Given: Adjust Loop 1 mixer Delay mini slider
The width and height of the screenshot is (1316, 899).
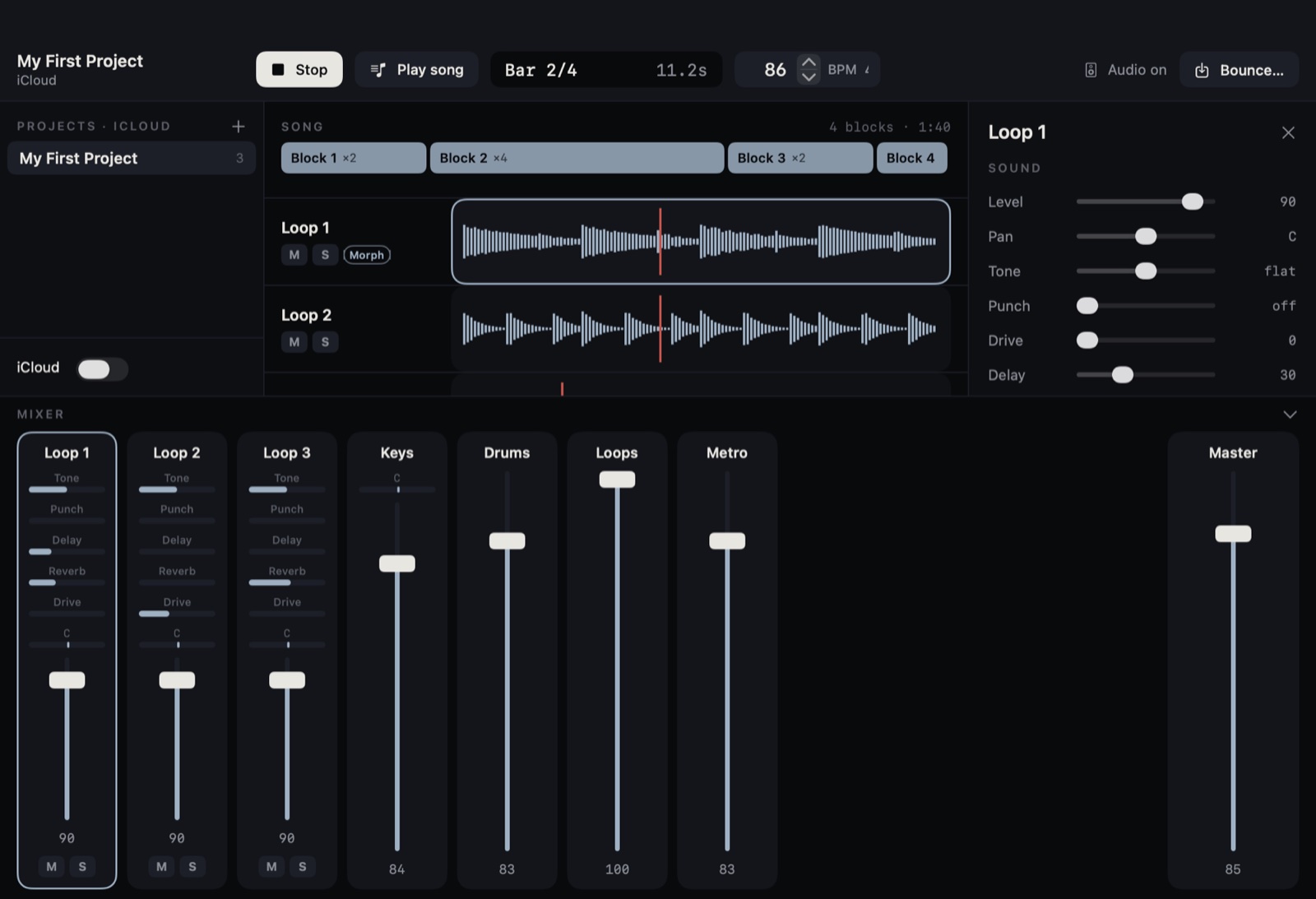Looking at the screenshot, I should (x=67, y=551).
